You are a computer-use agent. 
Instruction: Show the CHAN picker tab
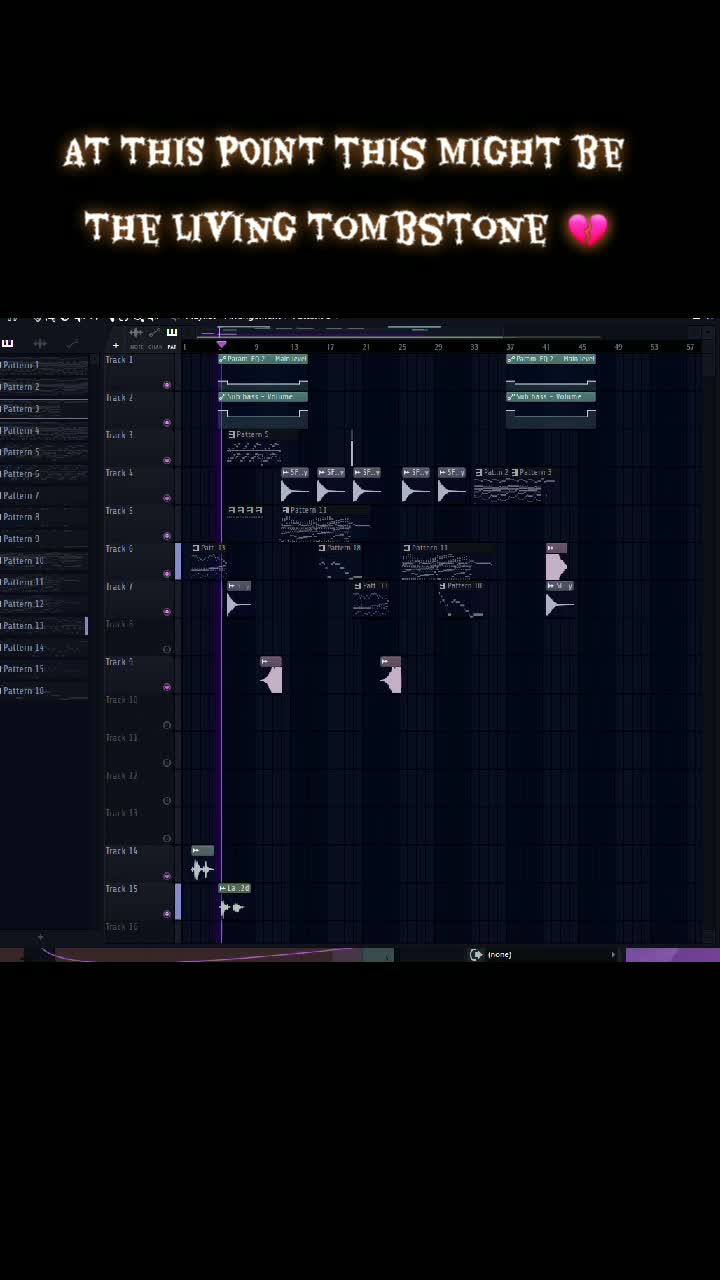[x=155, y=347]
